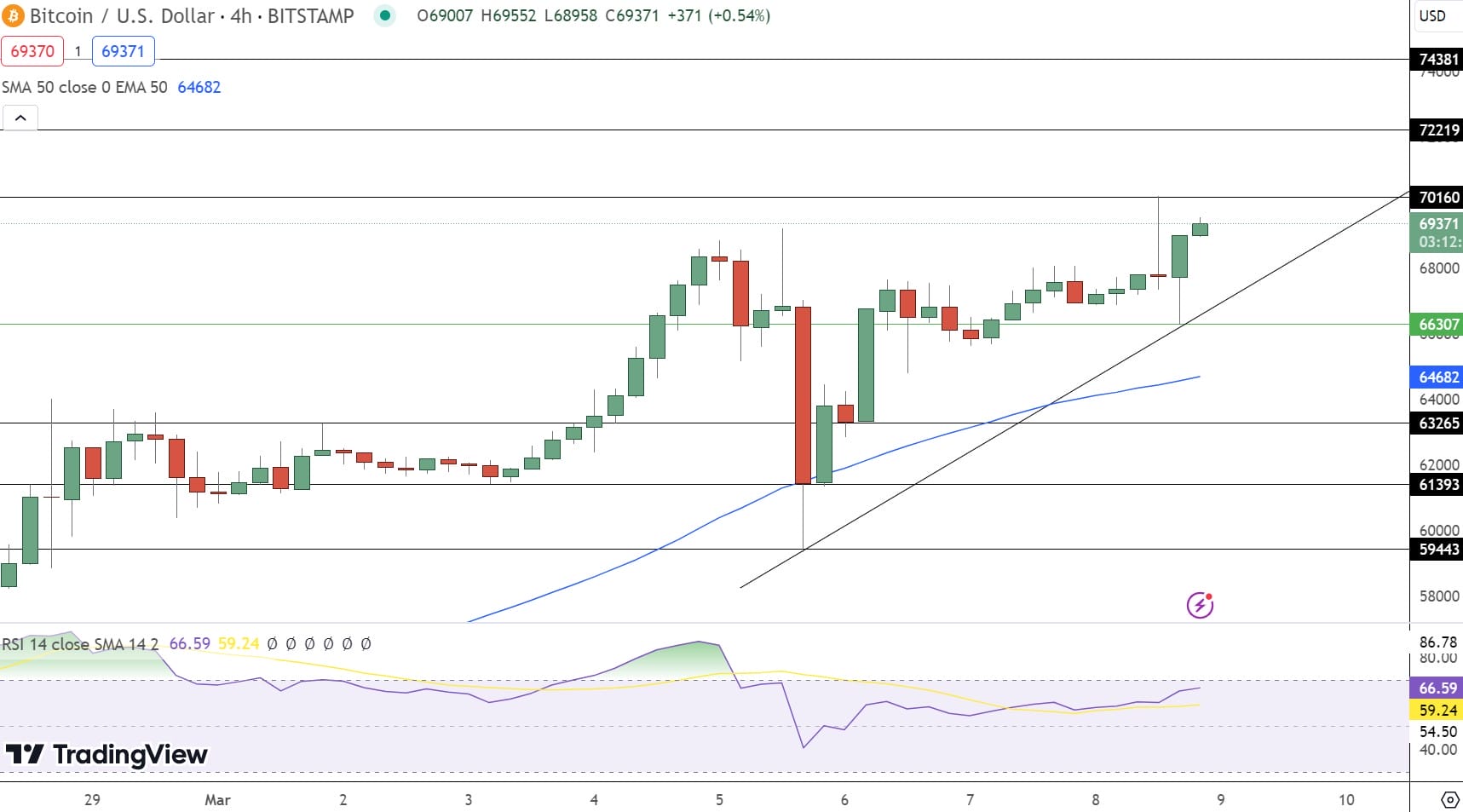
Task: Click the last Ø symbol in the RSI legend
Action: click(x=366, y=644)
